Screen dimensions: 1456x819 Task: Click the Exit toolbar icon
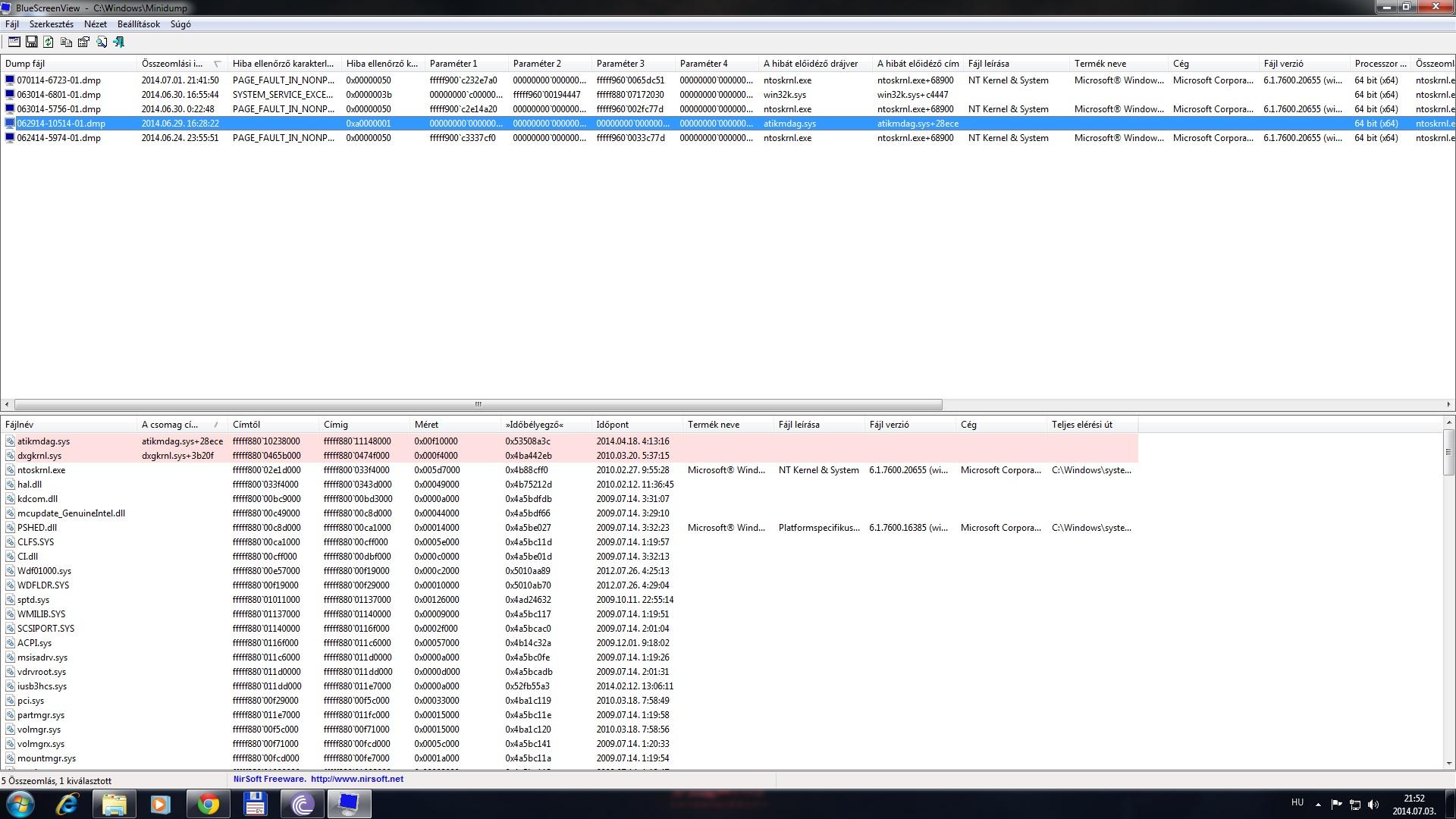118,42
